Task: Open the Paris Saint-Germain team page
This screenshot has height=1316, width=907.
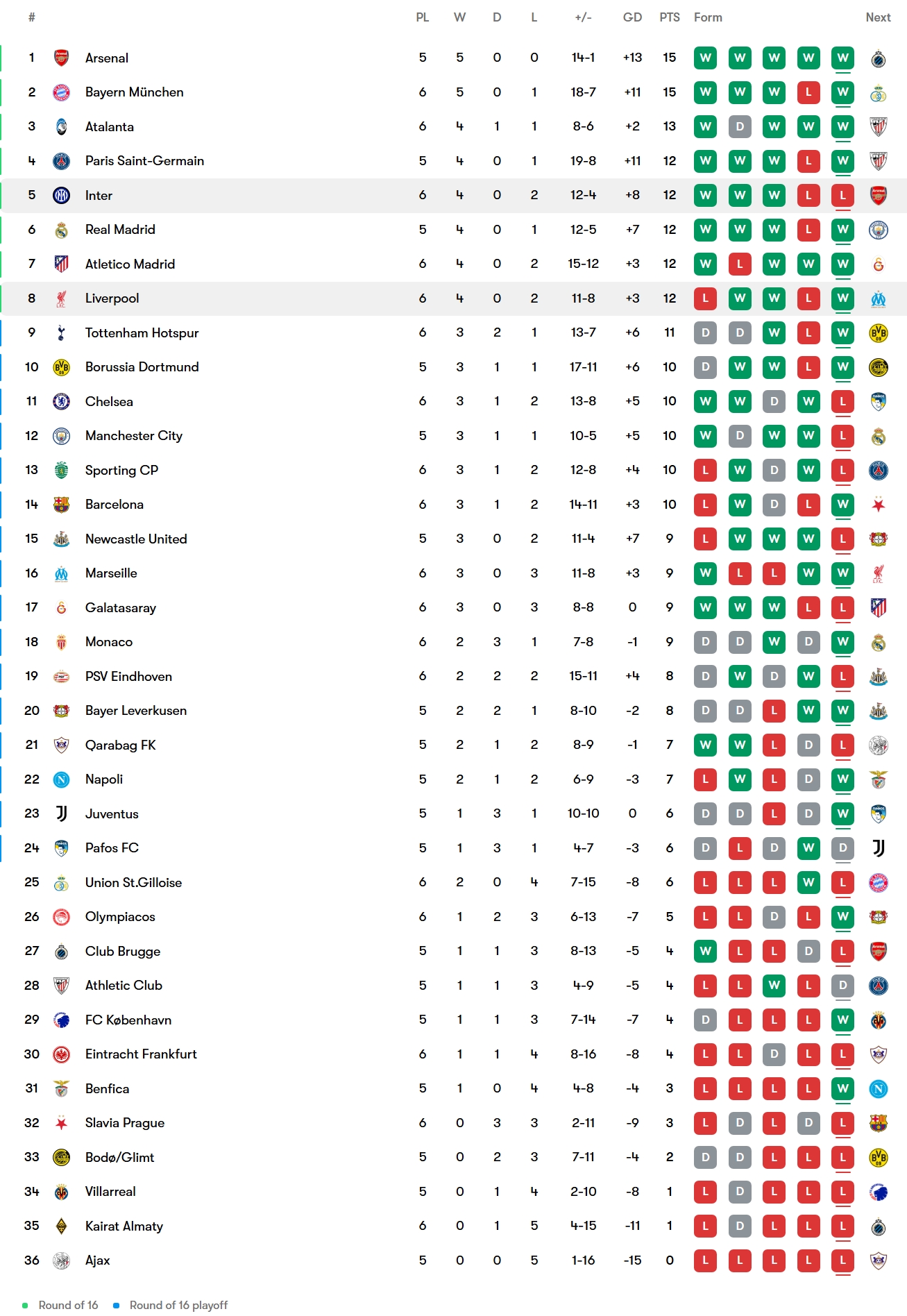Action: click(144, 161)
